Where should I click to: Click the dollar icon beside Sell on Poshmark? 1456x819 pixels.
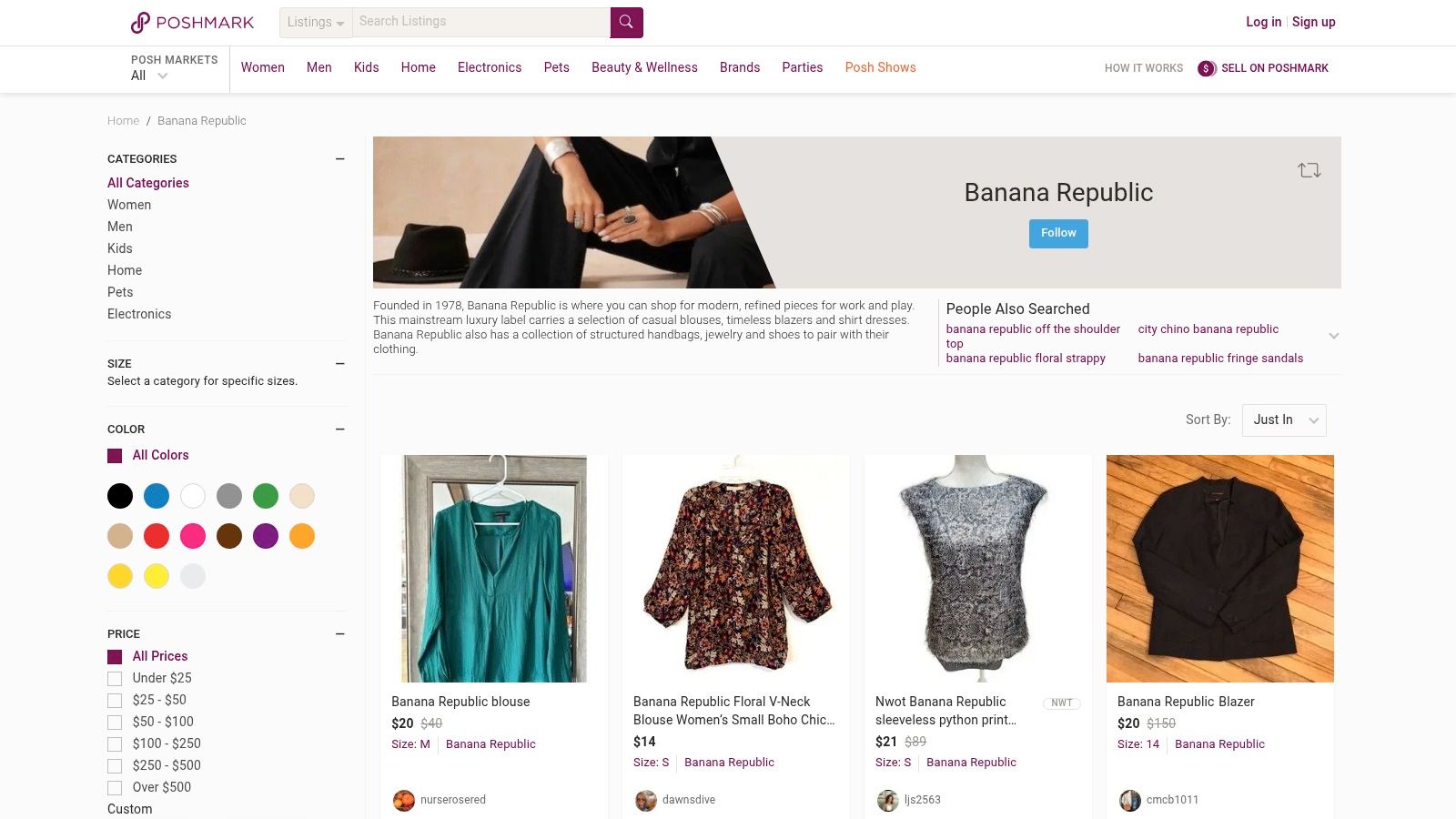coord(1207,68)
